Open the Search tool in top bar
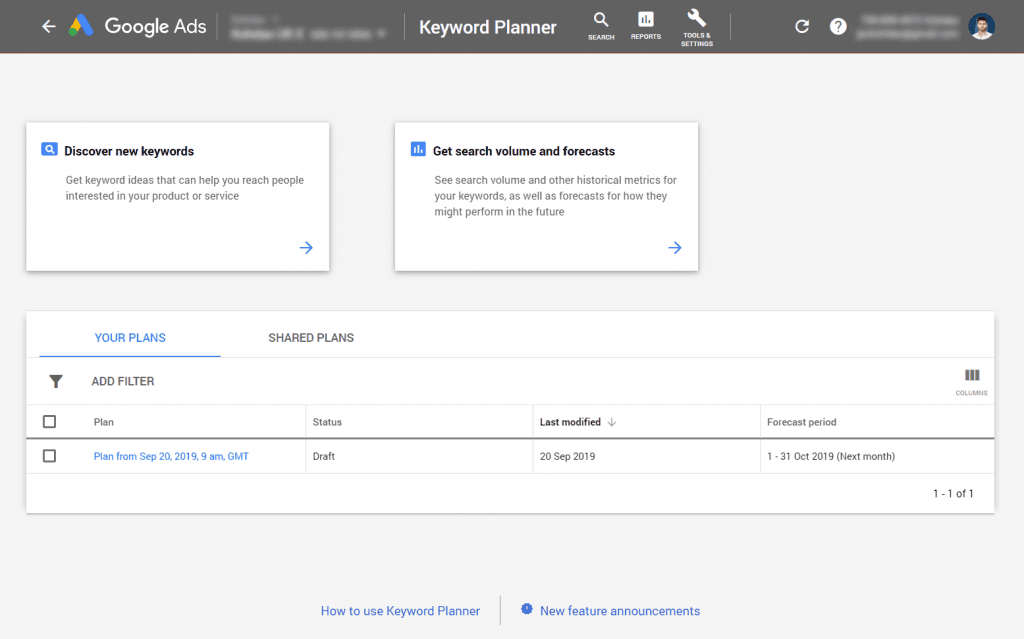The width and height of the screenshot is (1024, 639). (x=601, y=27)
